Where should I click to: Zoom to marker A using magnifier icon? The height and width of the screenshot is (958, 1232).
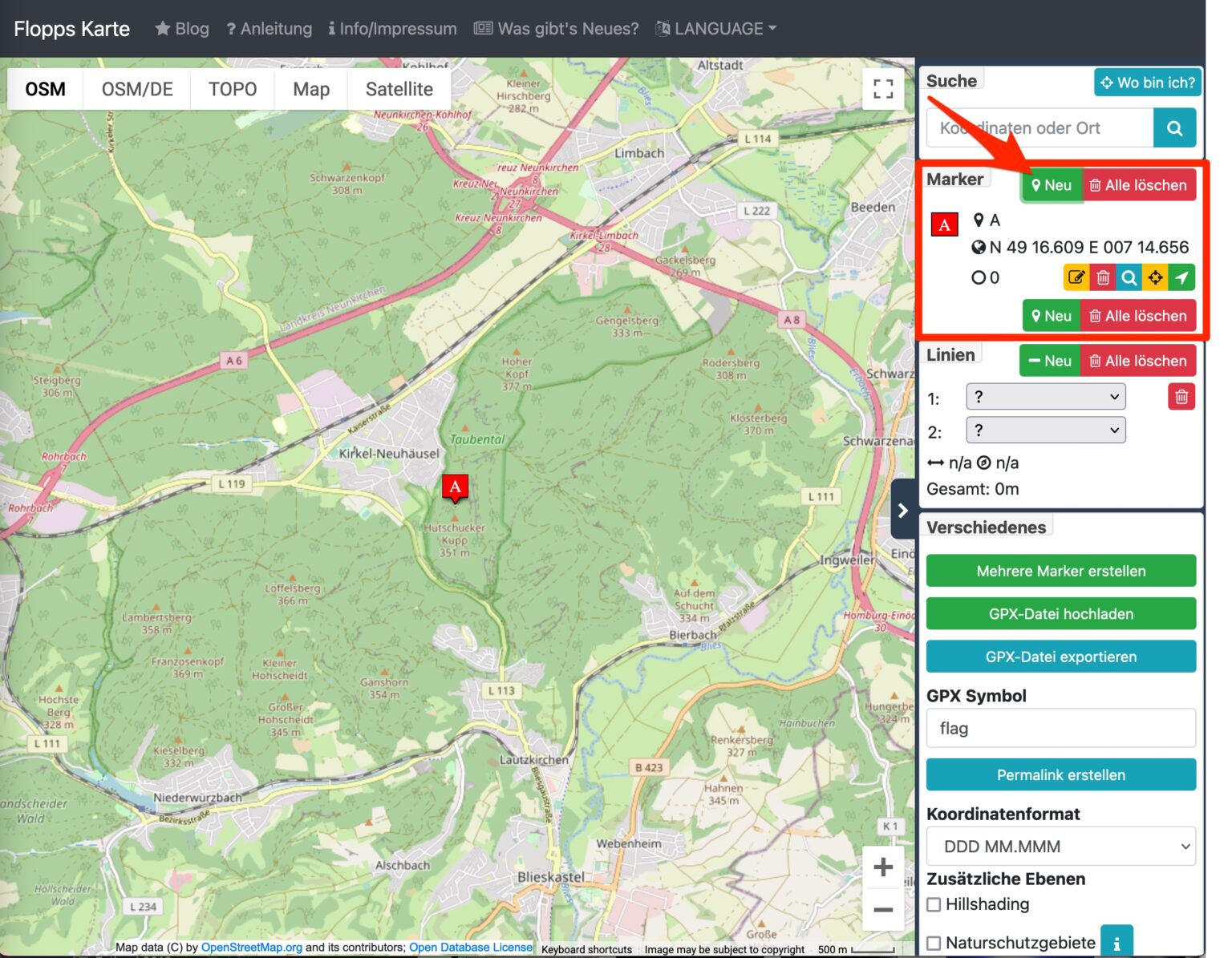pyautogui.click(x=1129, y=277)
